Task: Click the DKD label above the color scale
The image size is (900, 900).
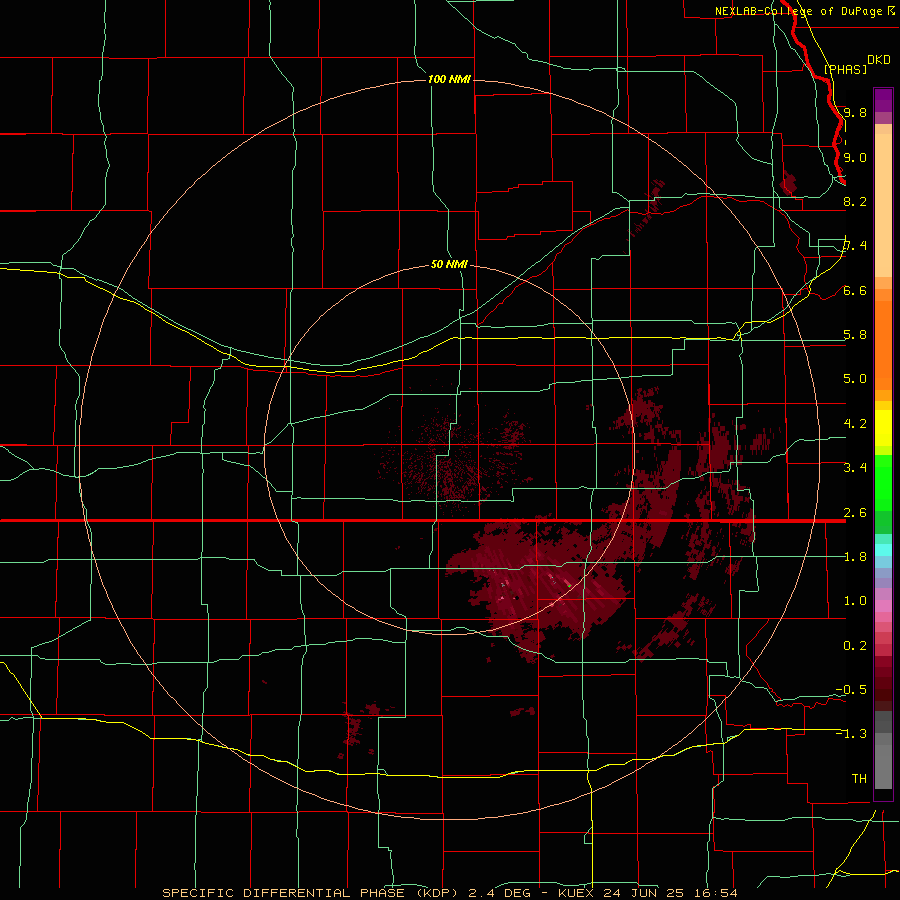Action: 879,59
